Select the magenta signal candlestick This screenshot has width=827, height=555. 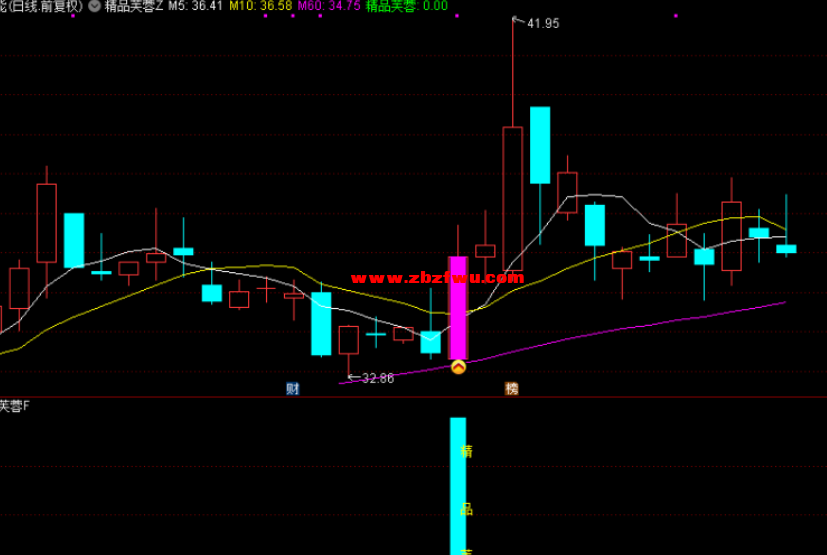point(458,308)
